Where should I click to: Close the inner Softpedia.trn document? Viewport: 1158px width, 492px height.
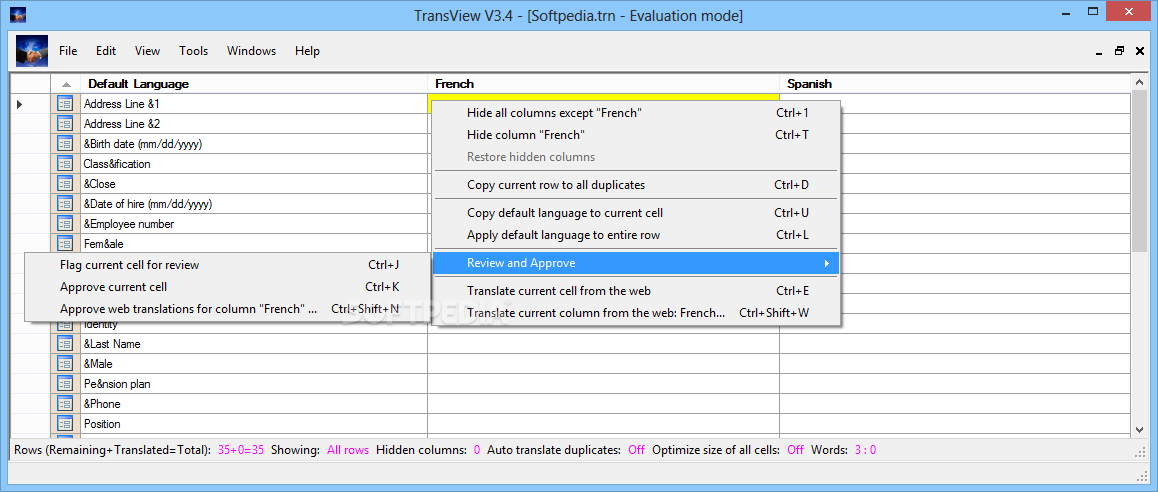1140,51
